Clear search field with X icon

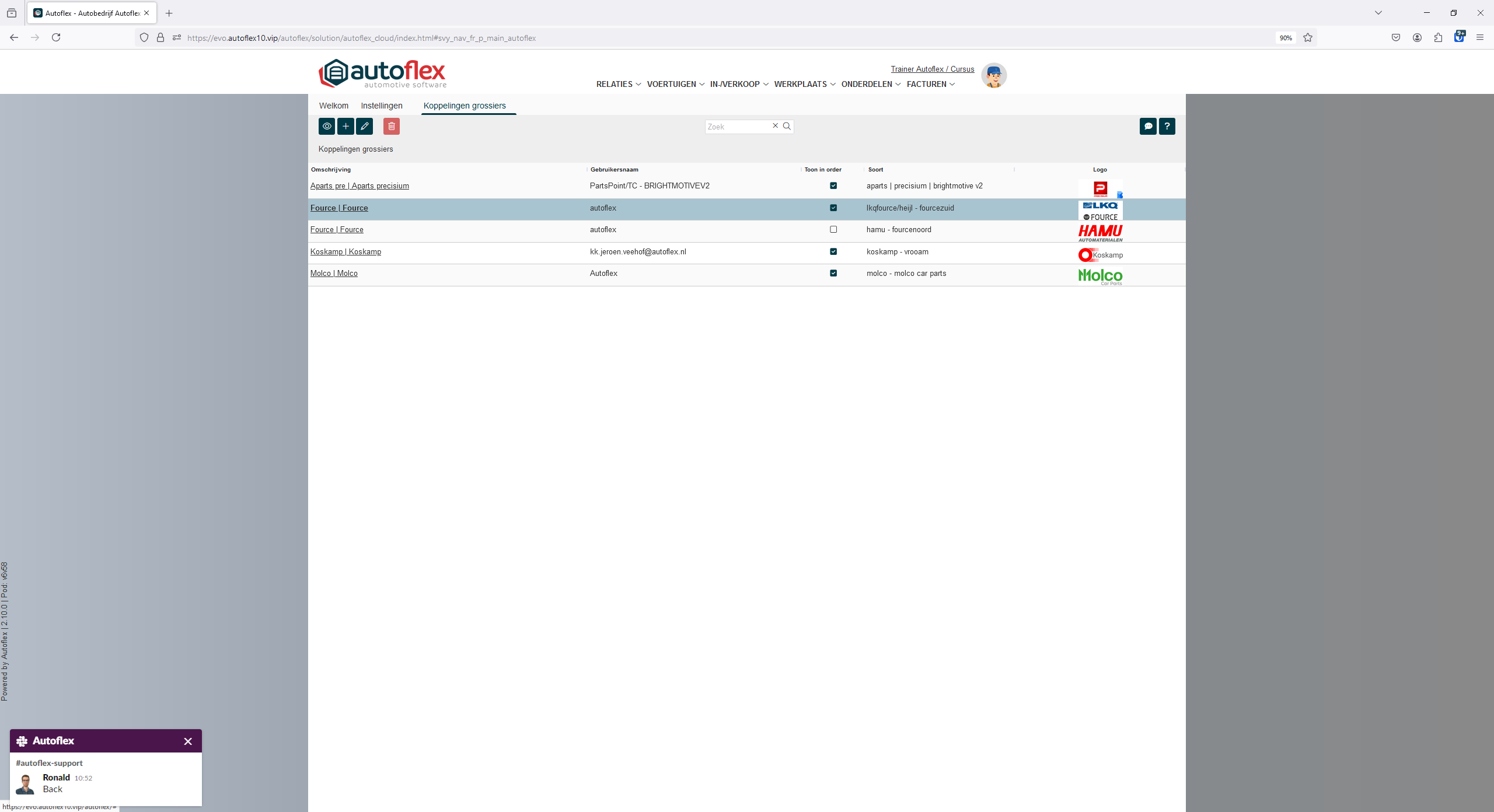pyautogui.click(x=776, y=126)
